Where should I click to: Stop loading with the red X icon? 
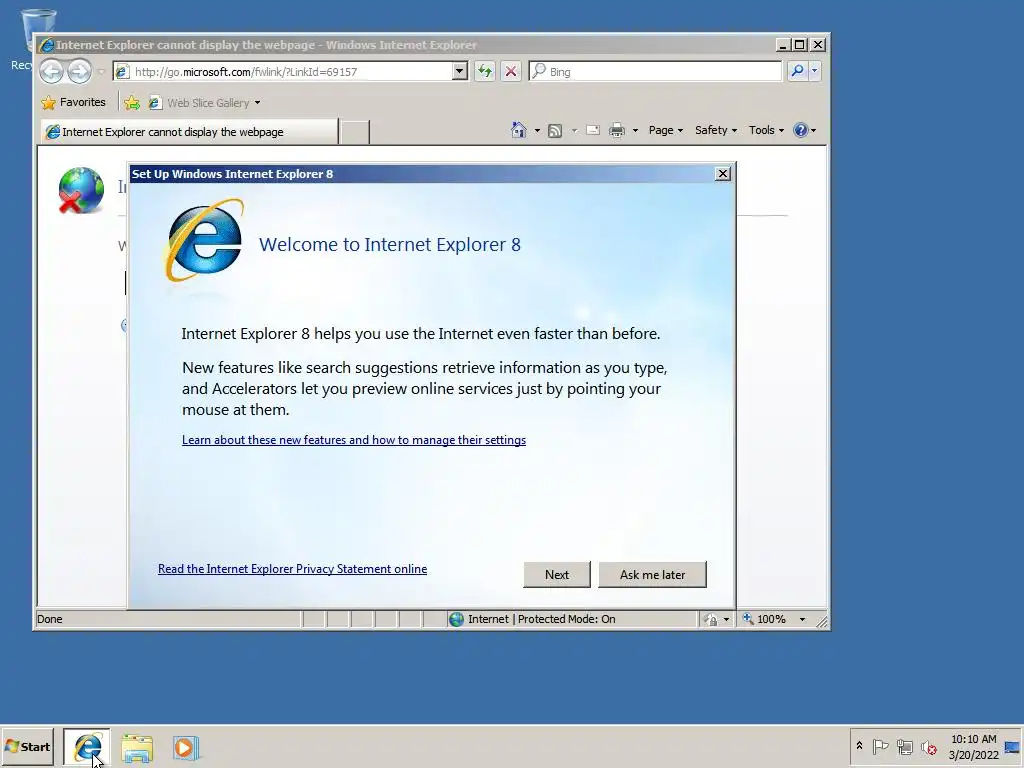tap(511, 71)
